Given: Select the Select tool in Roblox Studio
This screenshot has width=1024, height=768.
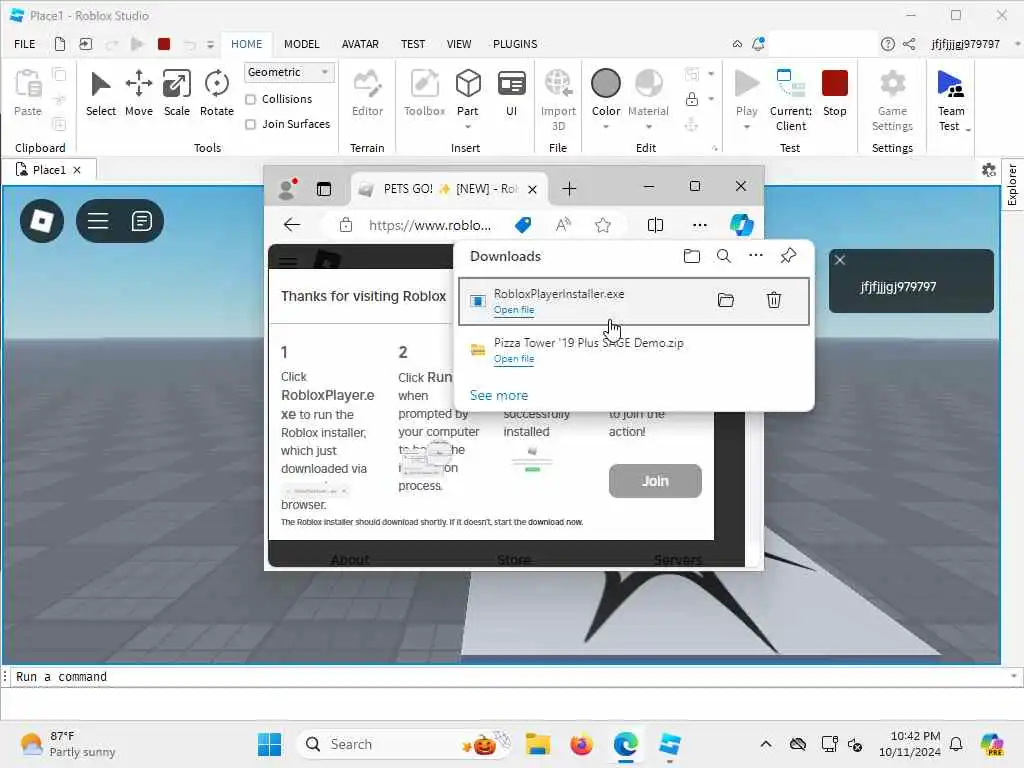Looking at the screenshot, I should tap(101, 93).
